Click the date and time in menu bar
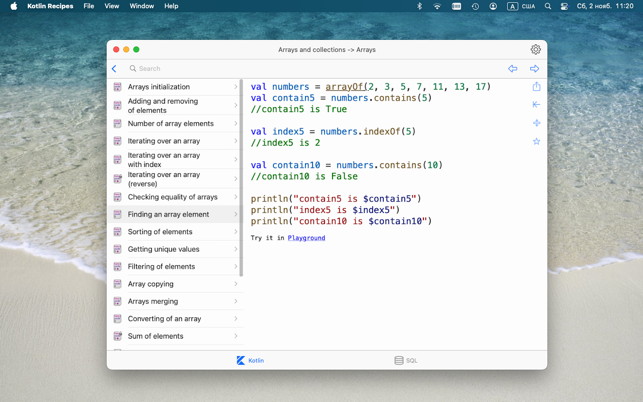 point(605,6)
